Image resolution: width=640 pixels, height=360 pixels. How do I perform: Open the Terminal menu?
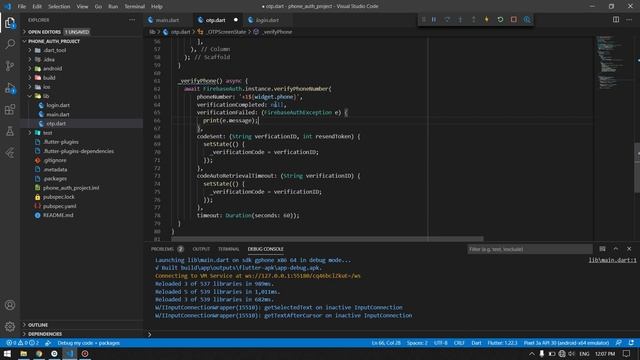(135, 7)
